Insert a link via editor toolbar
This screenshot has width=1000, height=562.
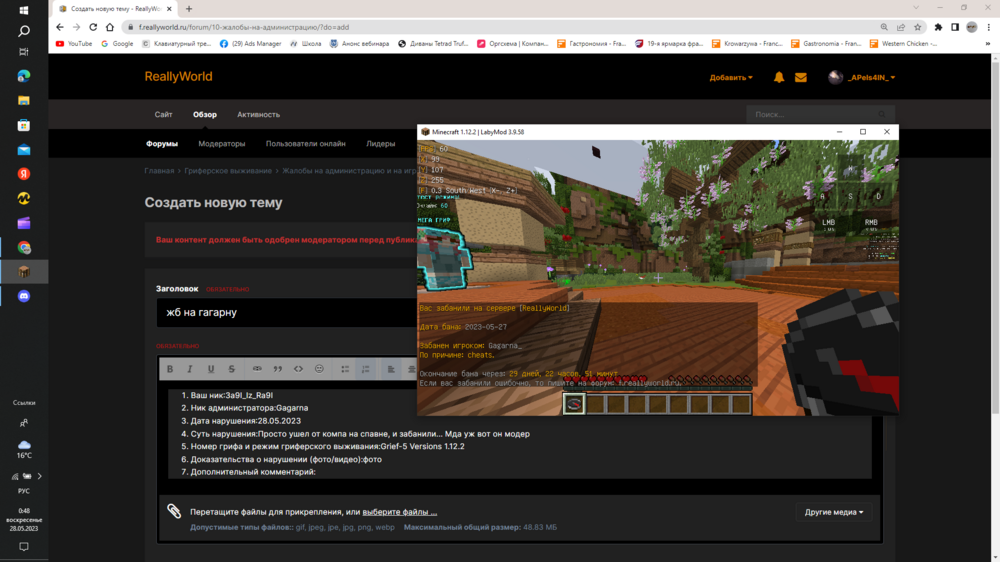(257, 369)
